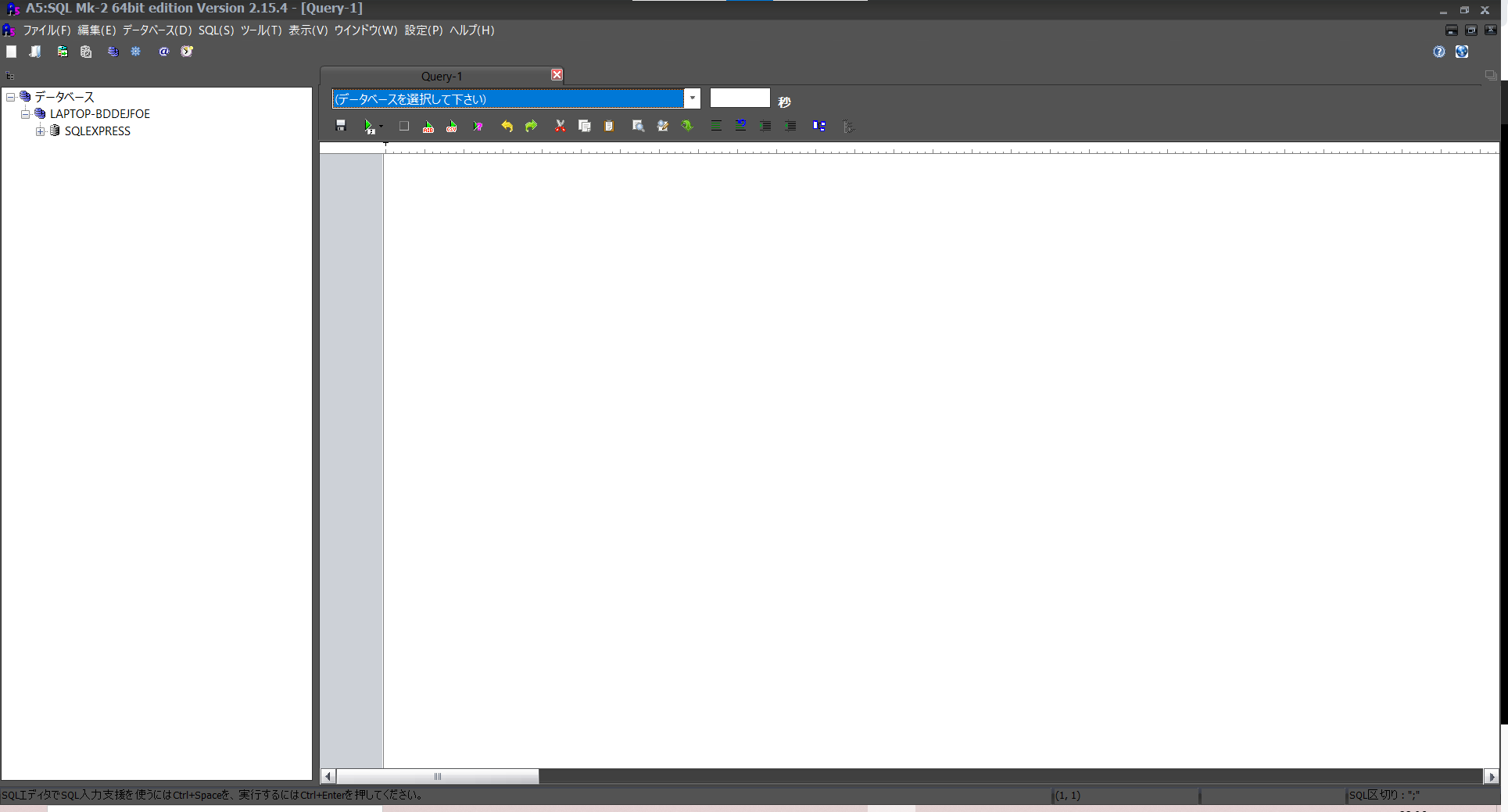Viewport: 1508px width, 812px height.
Task: Click the blue @ symbol toolbar icon
Action: pyautogui.click(x=164, y=52)
